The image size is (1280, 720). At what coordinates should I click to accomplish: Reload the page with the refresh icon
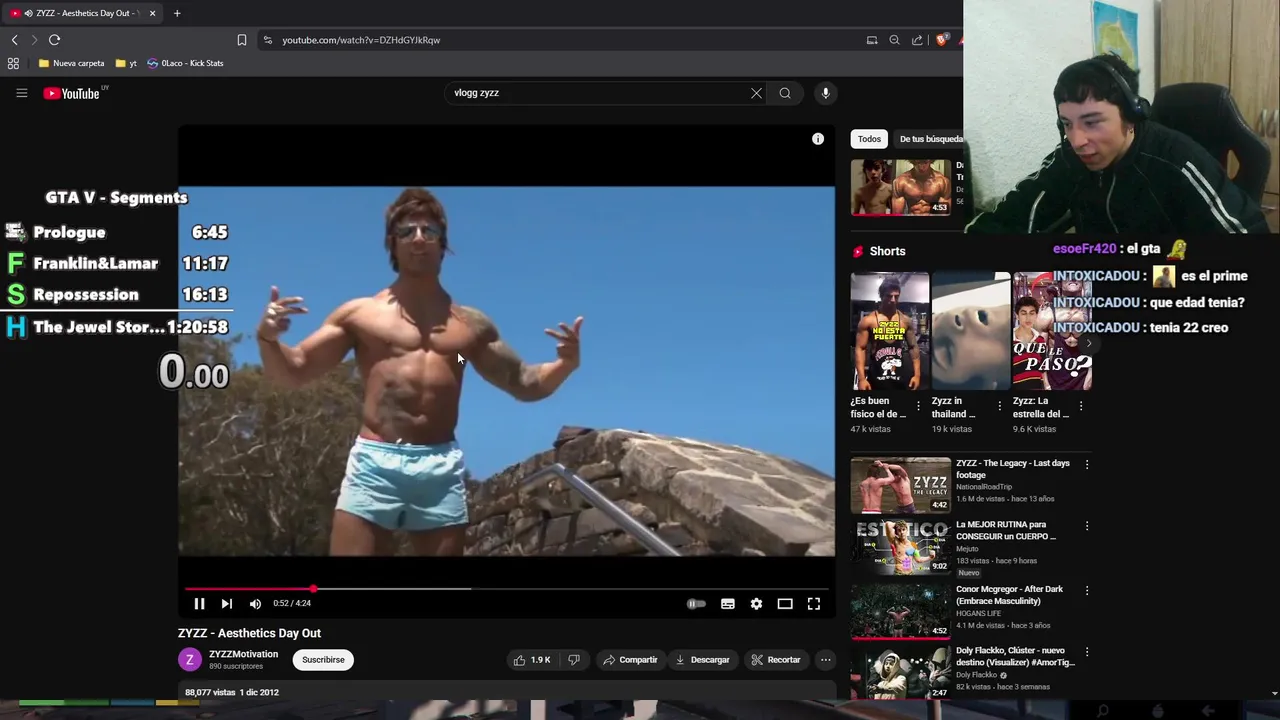[x=54, y=40]
